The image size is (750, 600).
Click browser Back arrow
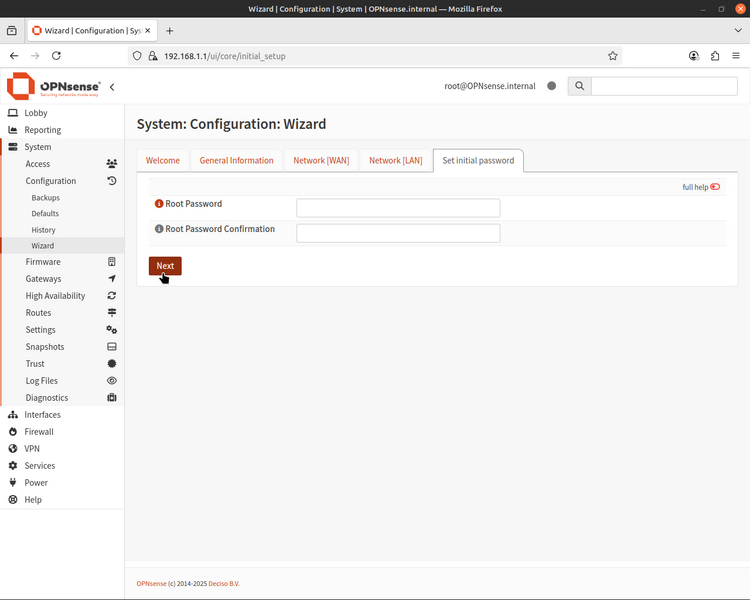point(14,56)
